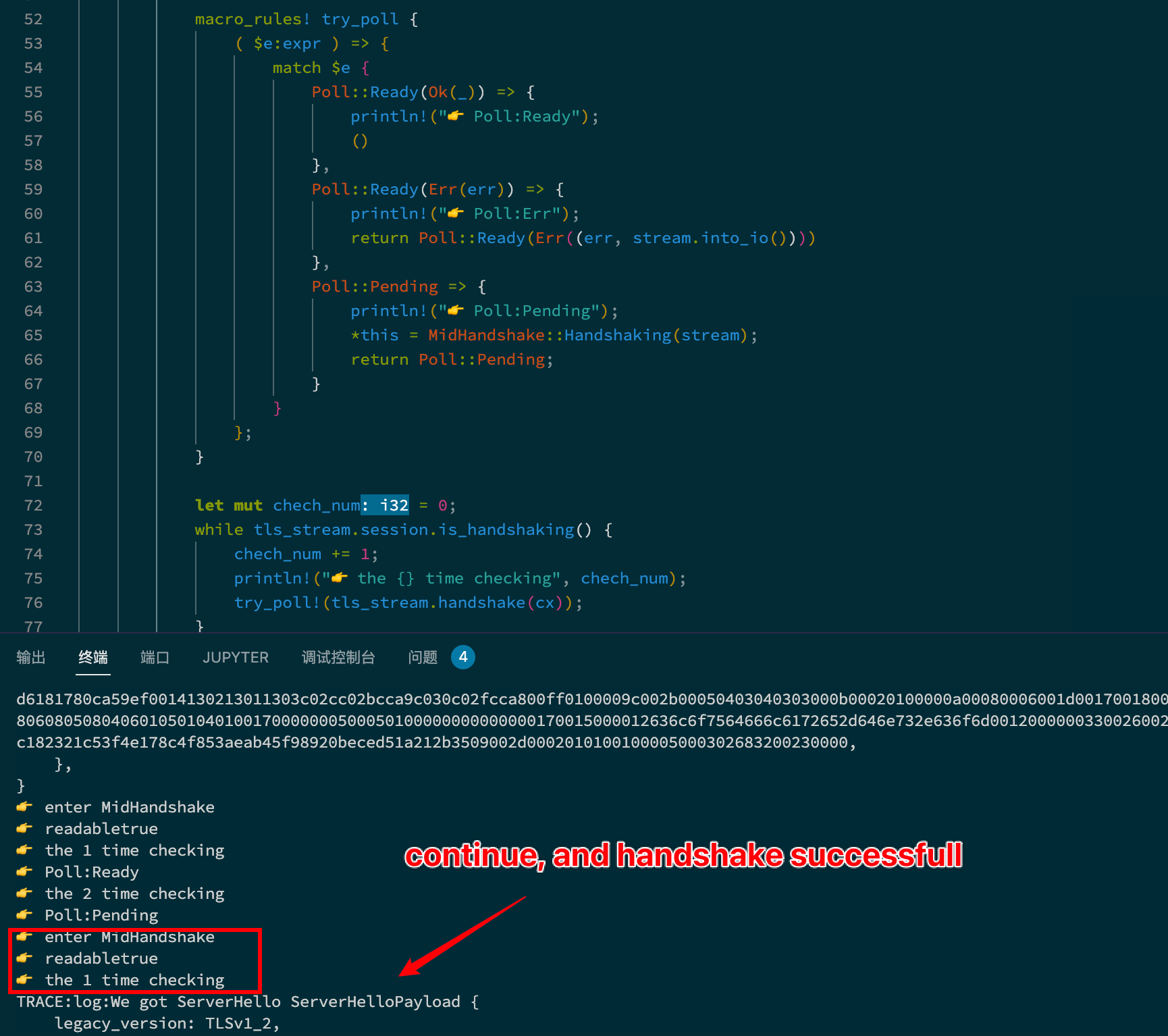This screenshot has height=1036, width=1168.
Task: Switch to the 输出 panel tab
Action: (x=31, y=657)
